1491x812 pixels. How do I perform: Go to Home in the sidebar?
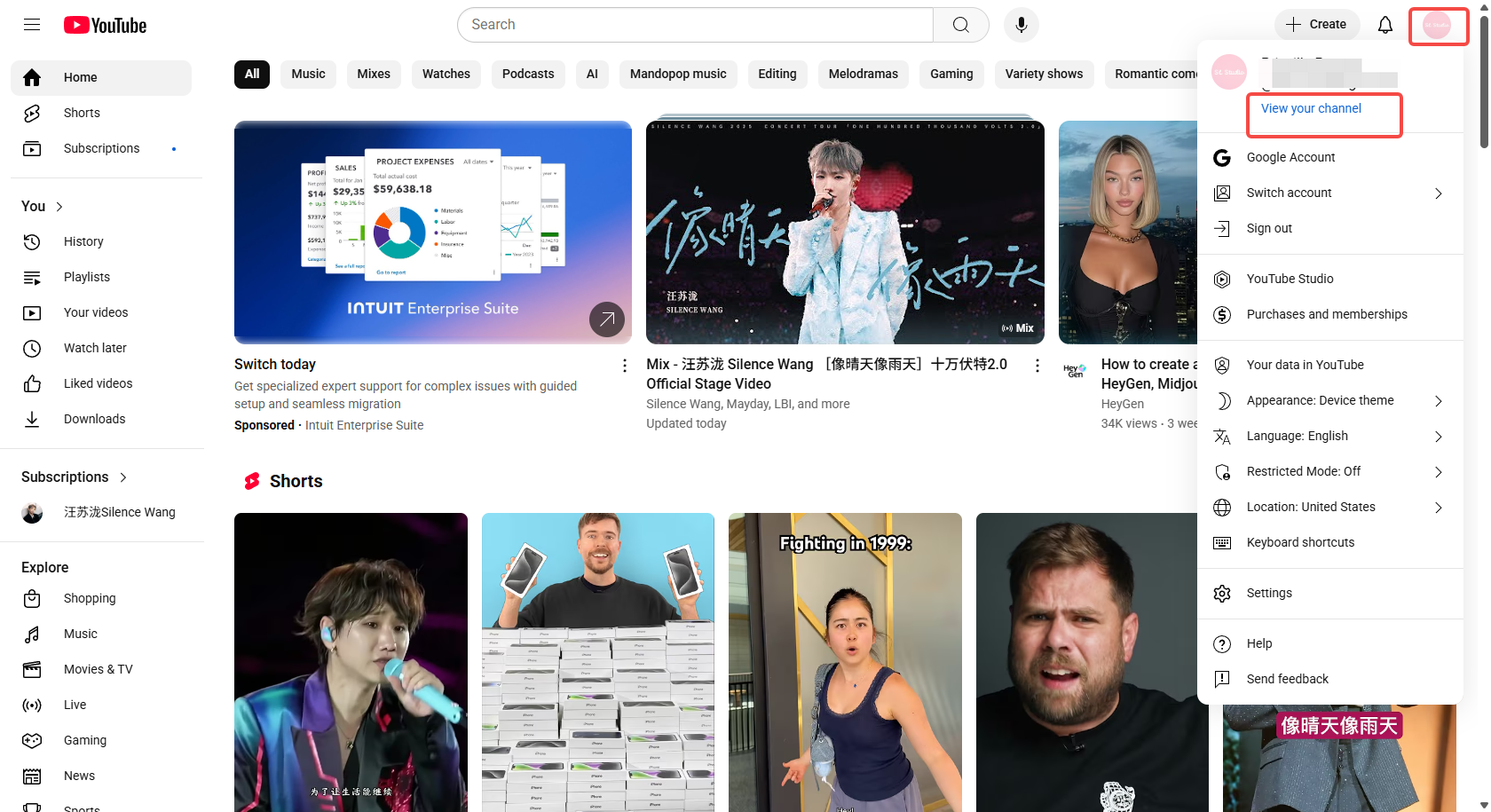pos(101,77)
